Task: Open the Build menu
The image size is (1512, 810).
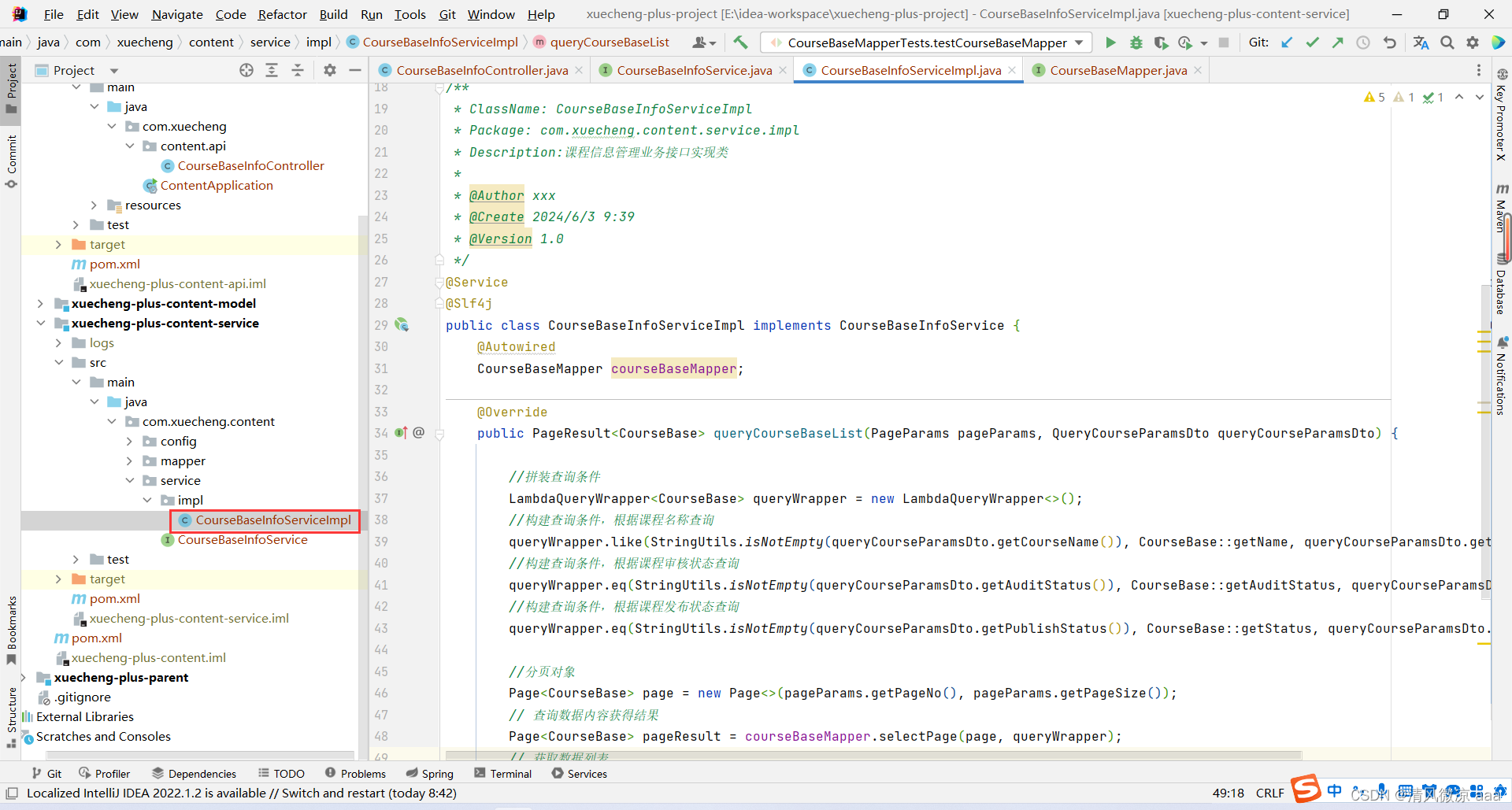Action: click(x=333, y=14)
